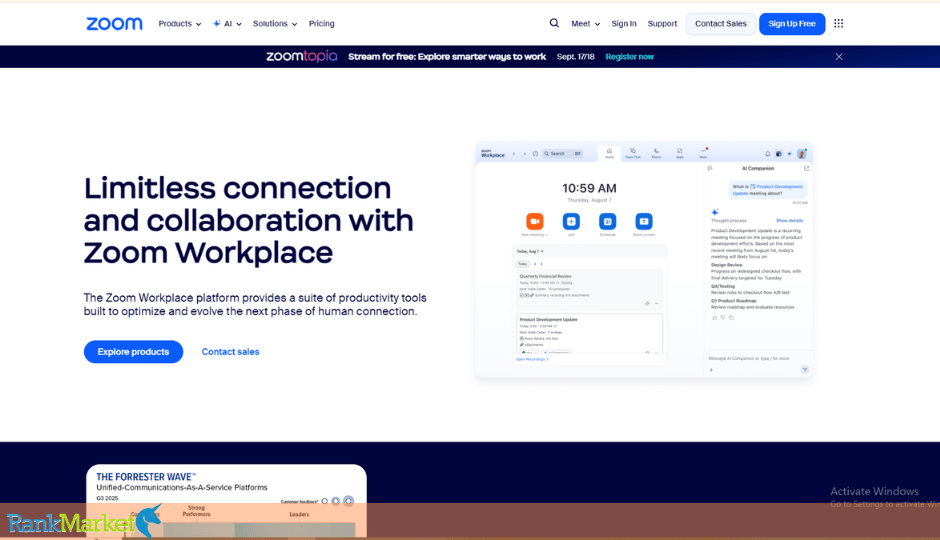This screenshot has width=940, height=540.
Task: Click thumbs down under the AI response
Action: tap(723, 318)
